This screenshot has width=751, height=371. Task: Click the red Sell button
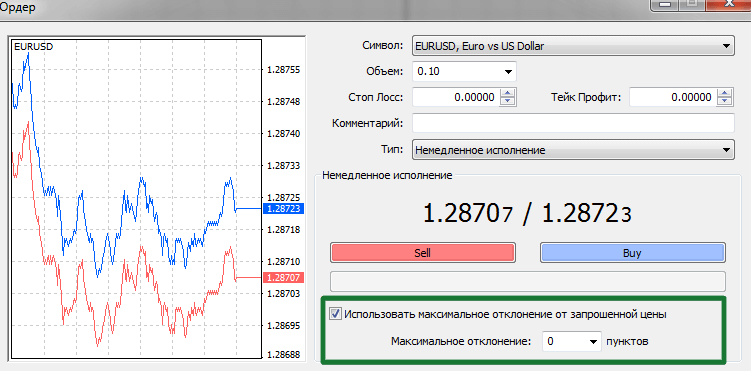click(x=422, y=253)
